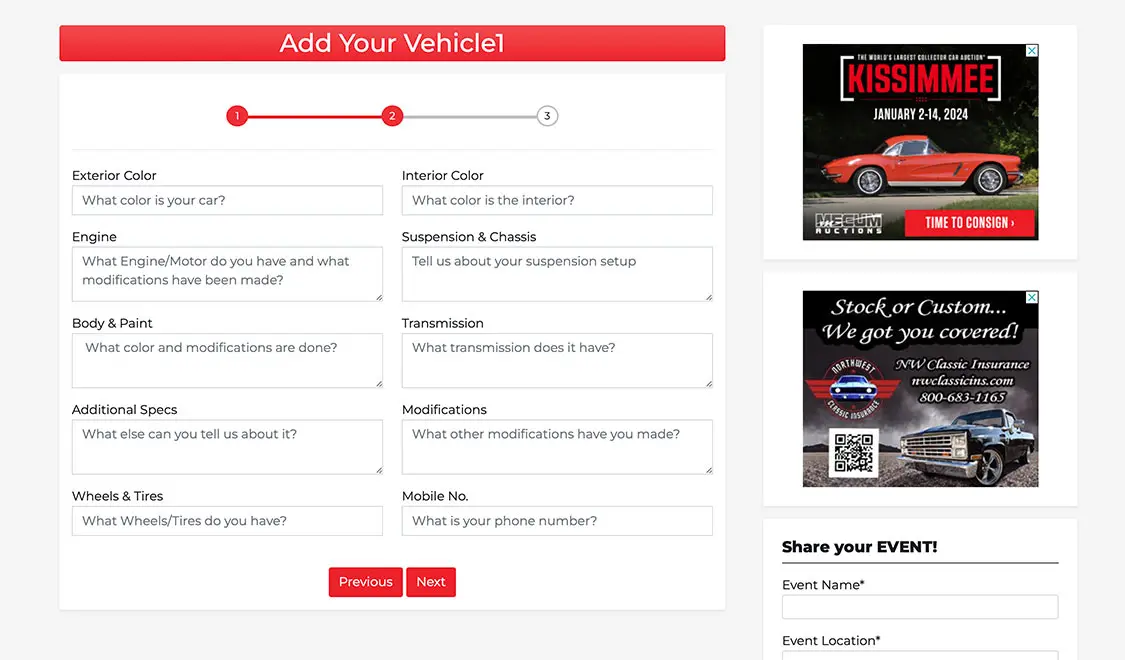Click into the Engine description textarea

[x=227, y=274]
